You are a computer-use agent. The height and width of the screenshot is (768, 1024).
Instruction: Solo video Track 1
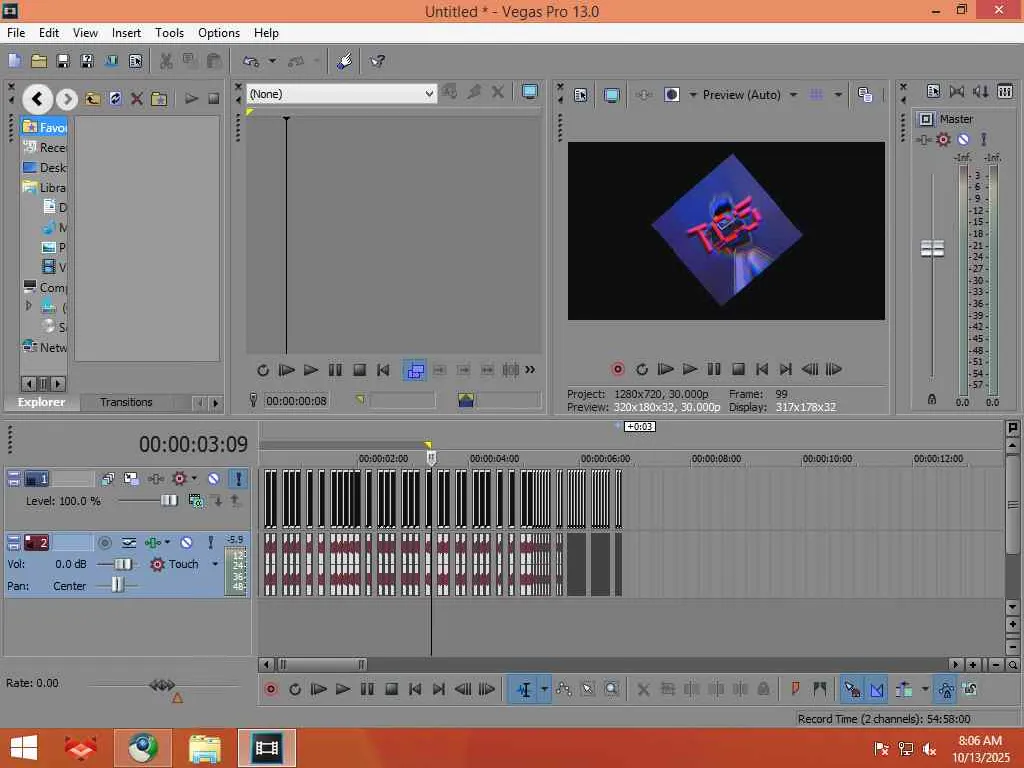239,479
